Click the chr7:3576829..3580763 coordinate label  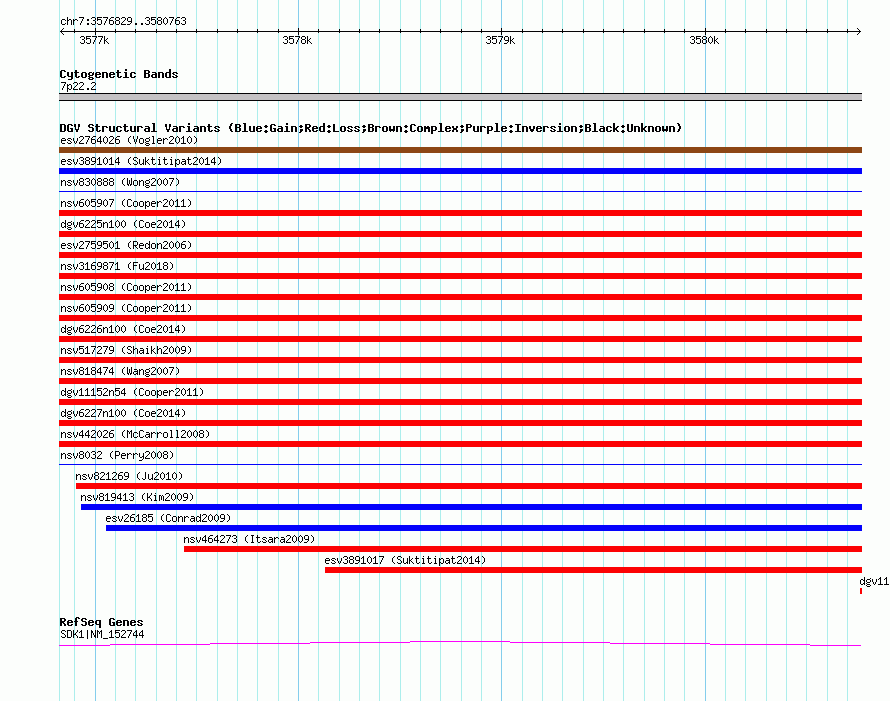pyautogui.click(x=123, y=21)
